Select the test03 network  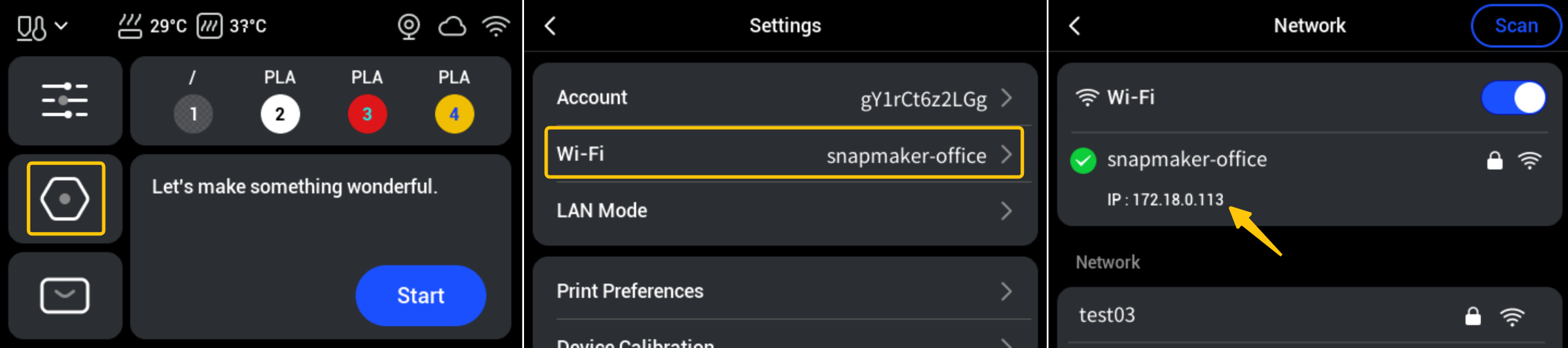tap(1308, 316)
